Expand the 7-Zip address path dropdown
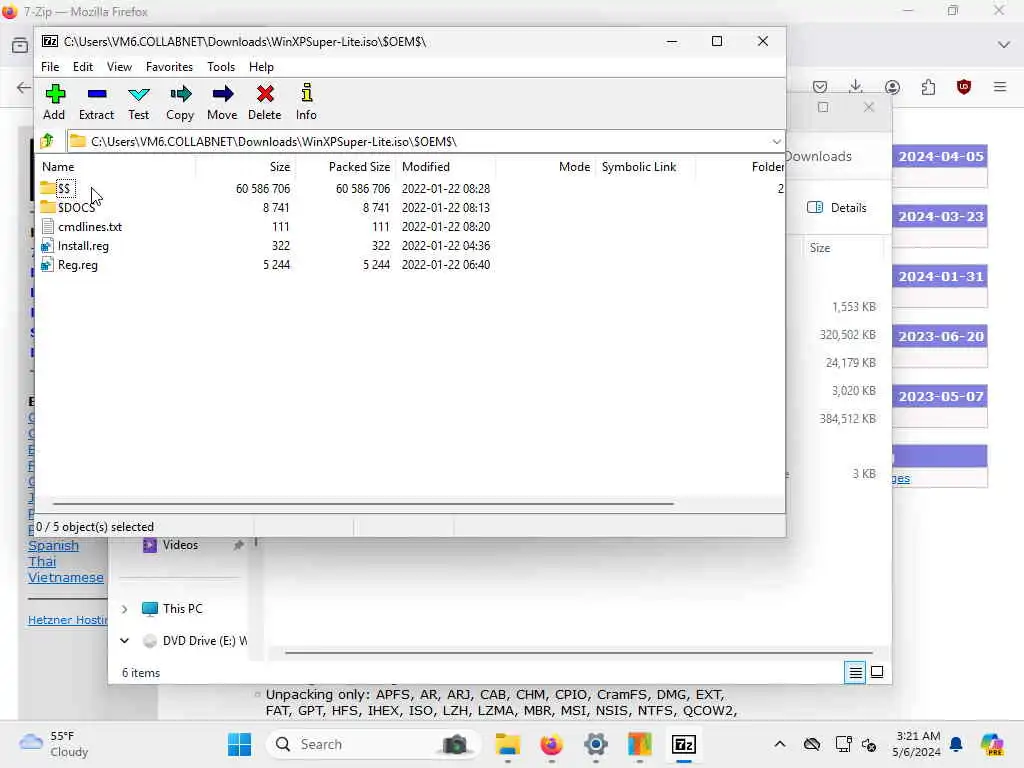 tap(776, 142)
